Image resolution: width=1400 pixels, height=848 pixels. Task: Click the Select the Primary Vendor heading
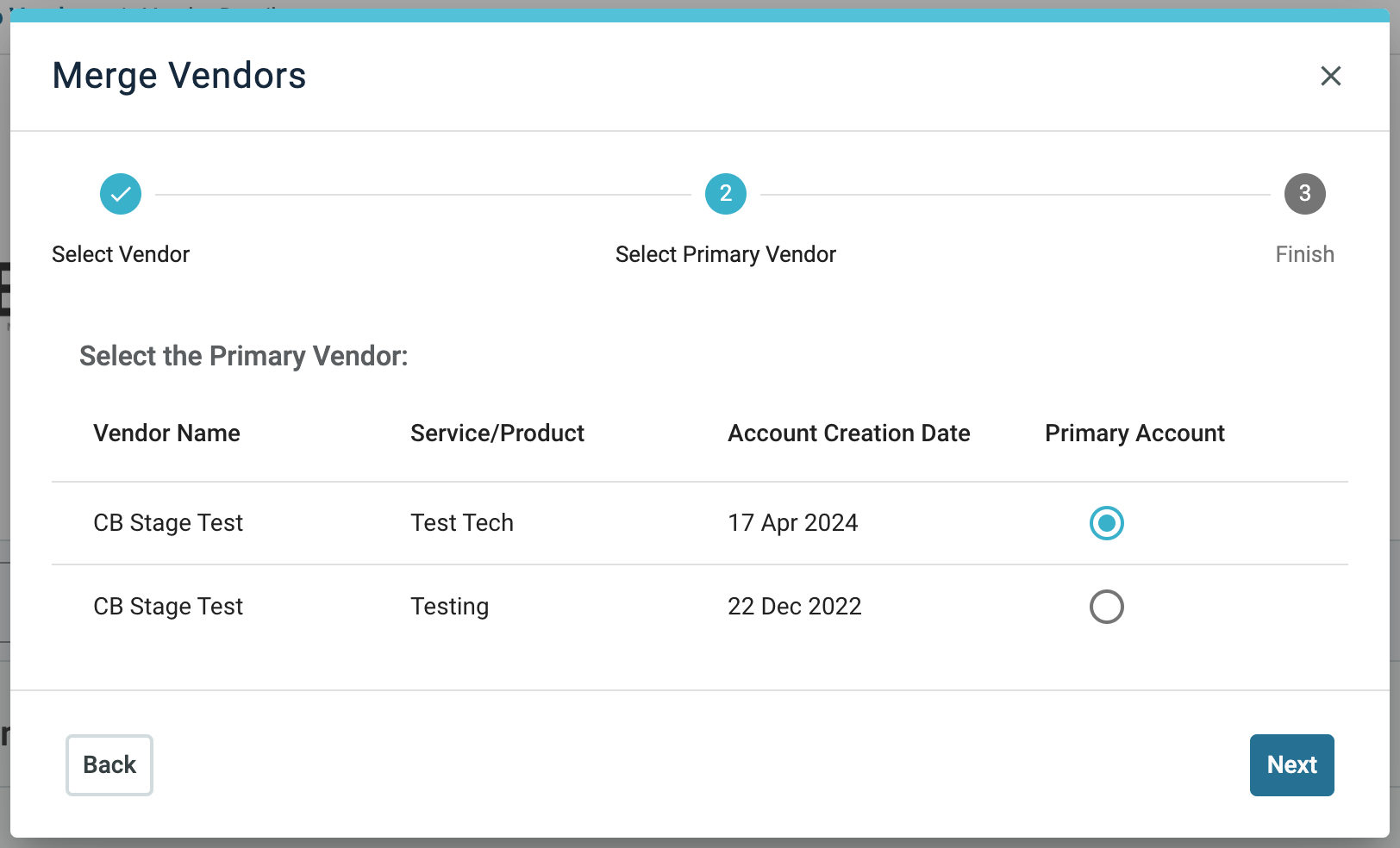[x=244, y=356]
